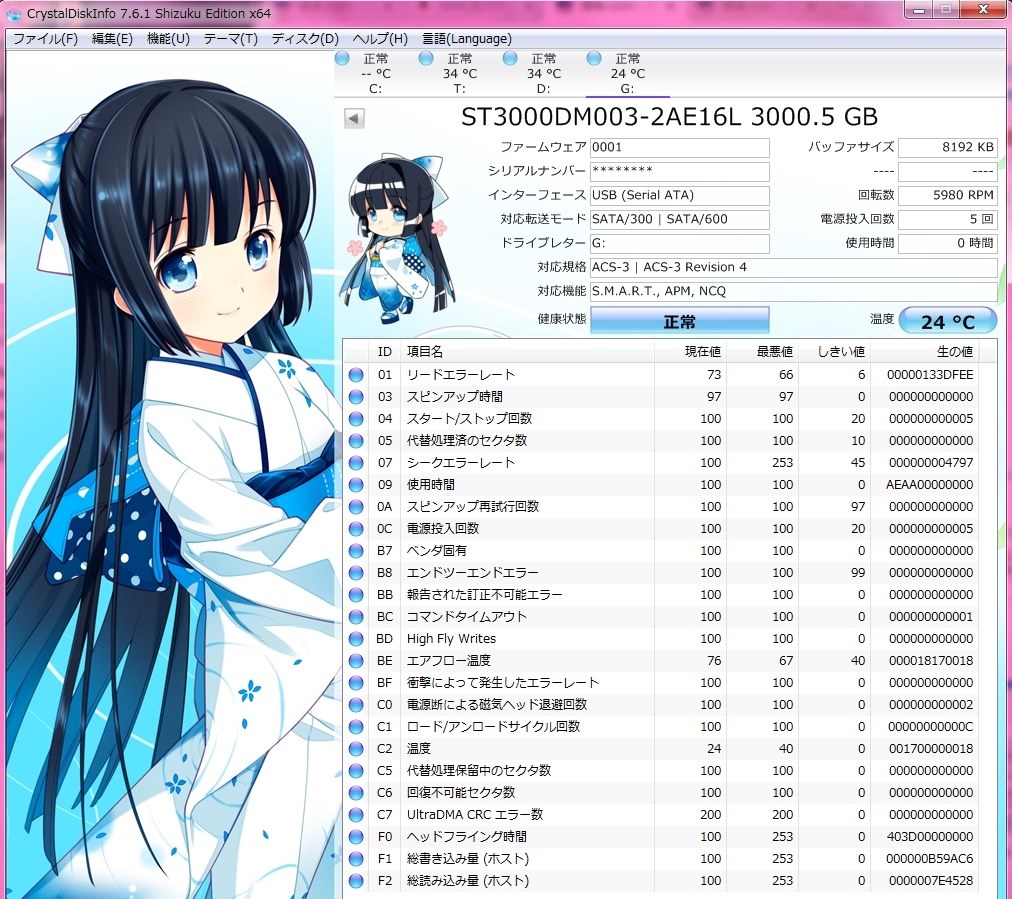Viewport: 1012px width, 899px height.
Task: Click the 24 °C temperature button
Action: (947, 321)
